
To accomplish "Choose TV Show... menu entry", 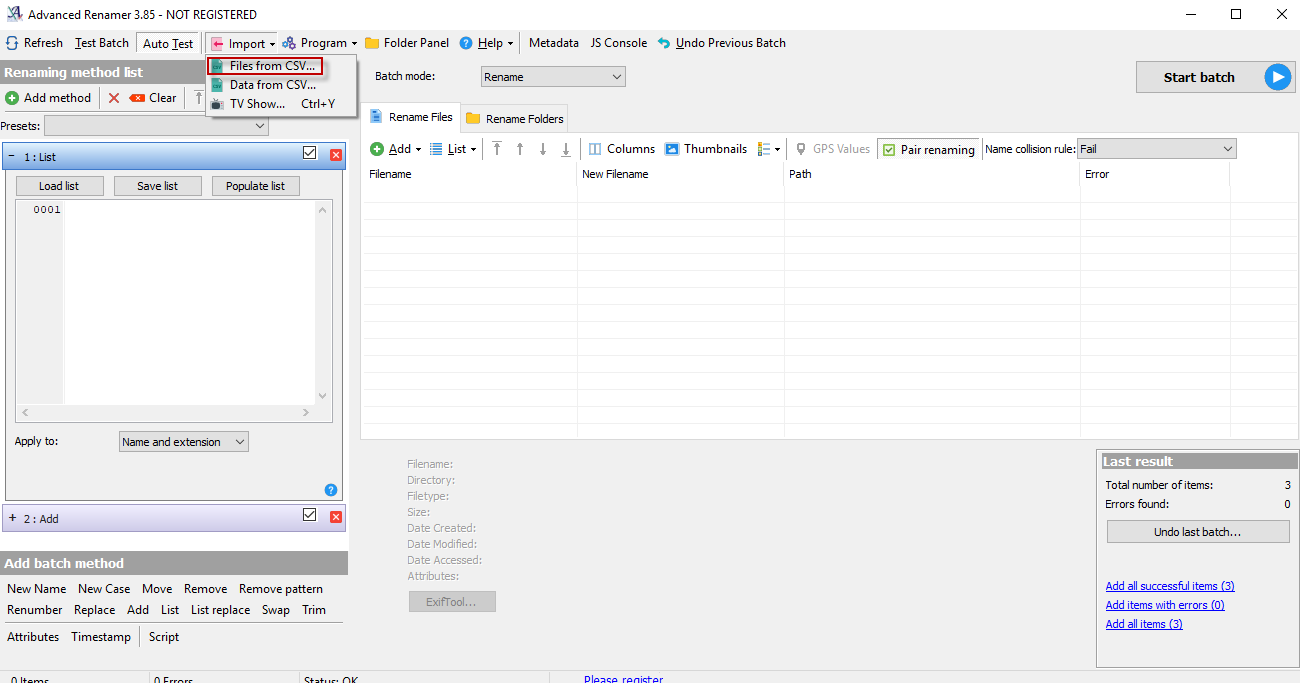I will click(x=272, y=104).
